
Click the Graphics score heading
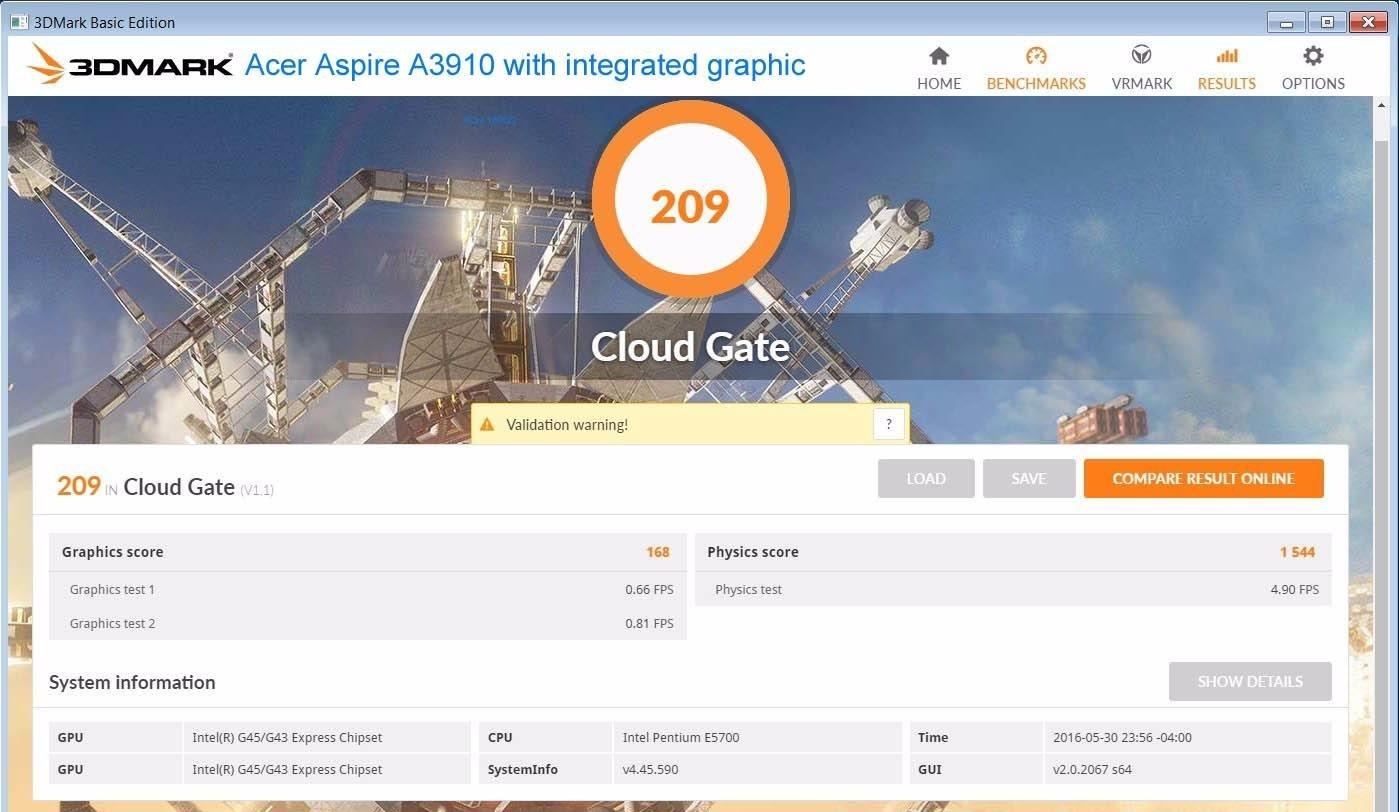click(112, 552)
